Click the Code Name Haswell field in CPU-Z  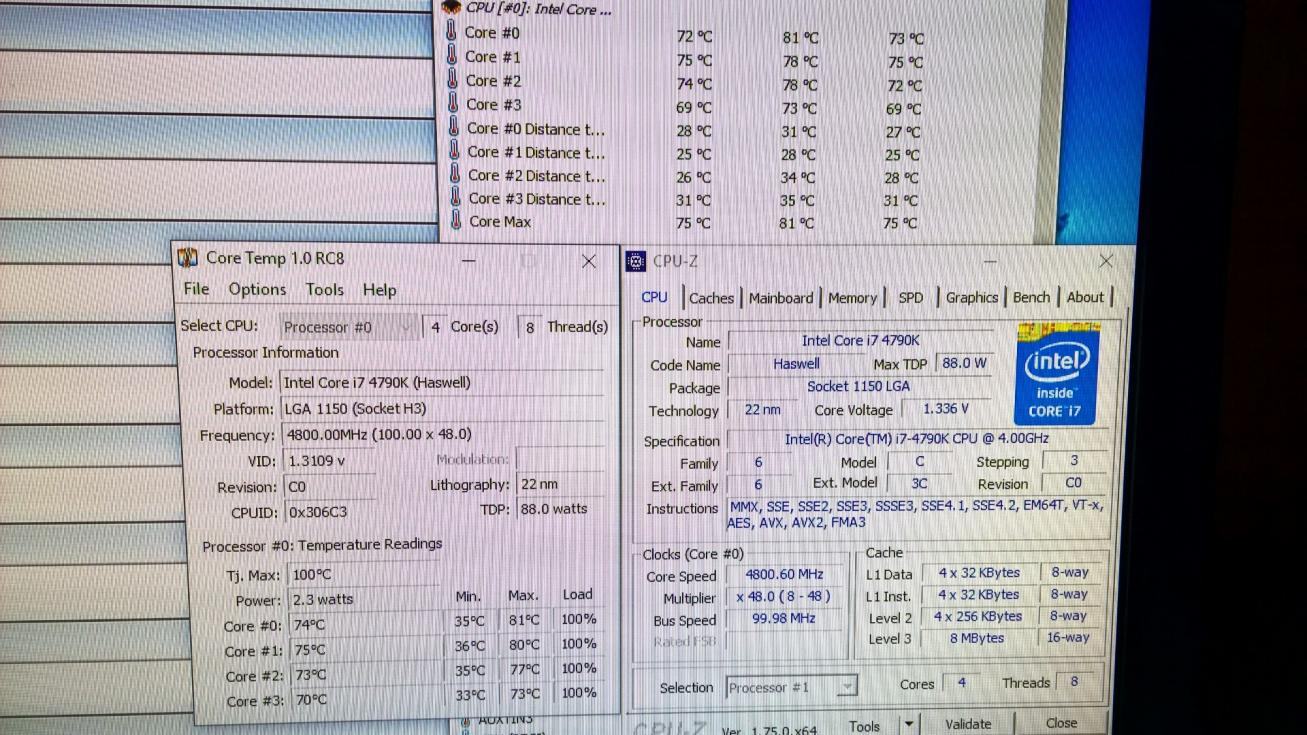click(796, 364)
